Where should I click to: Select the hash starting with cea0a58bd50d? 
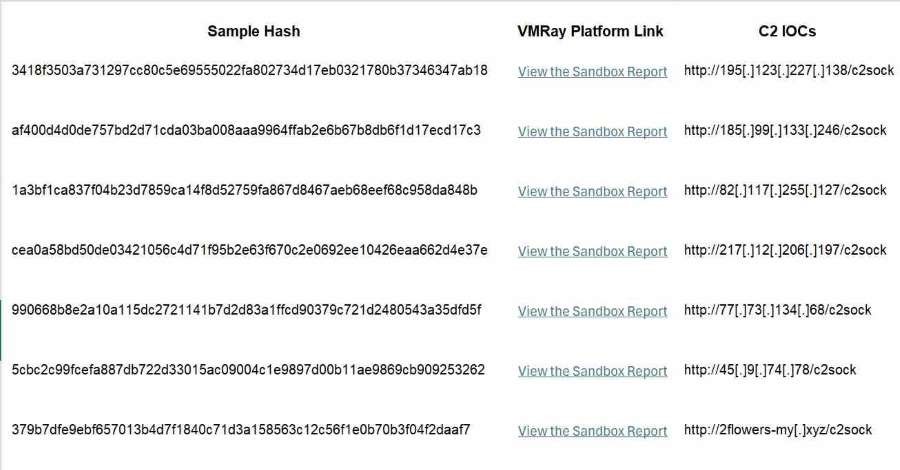point(249,250)
